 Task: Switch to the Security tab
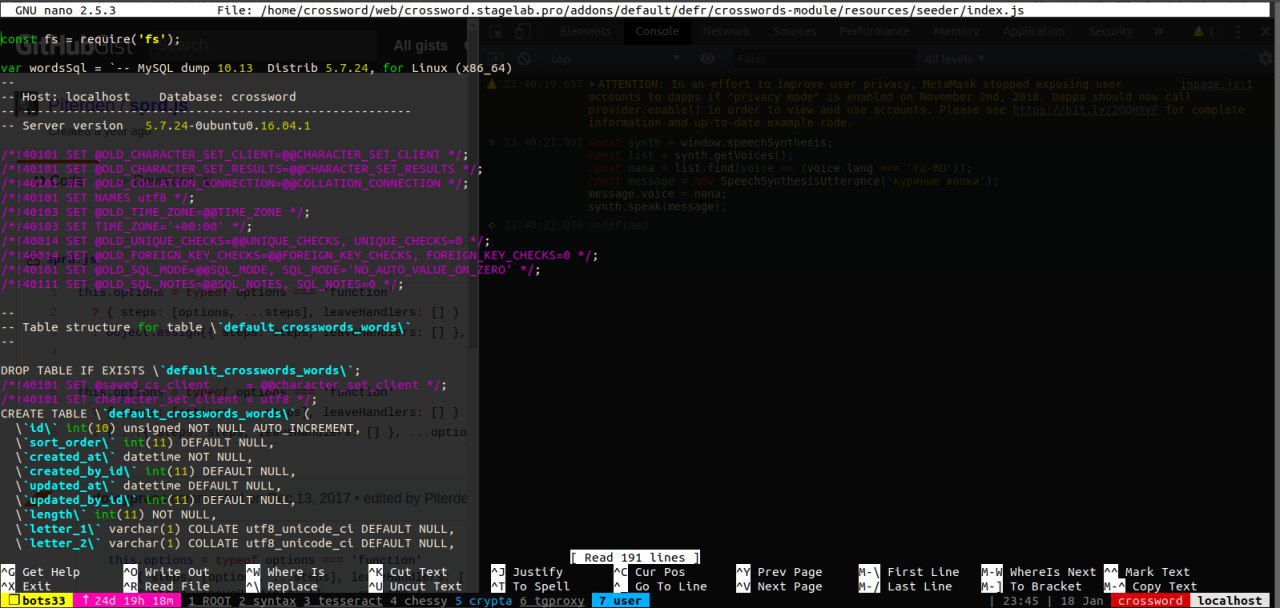(x=1111, y=31)
